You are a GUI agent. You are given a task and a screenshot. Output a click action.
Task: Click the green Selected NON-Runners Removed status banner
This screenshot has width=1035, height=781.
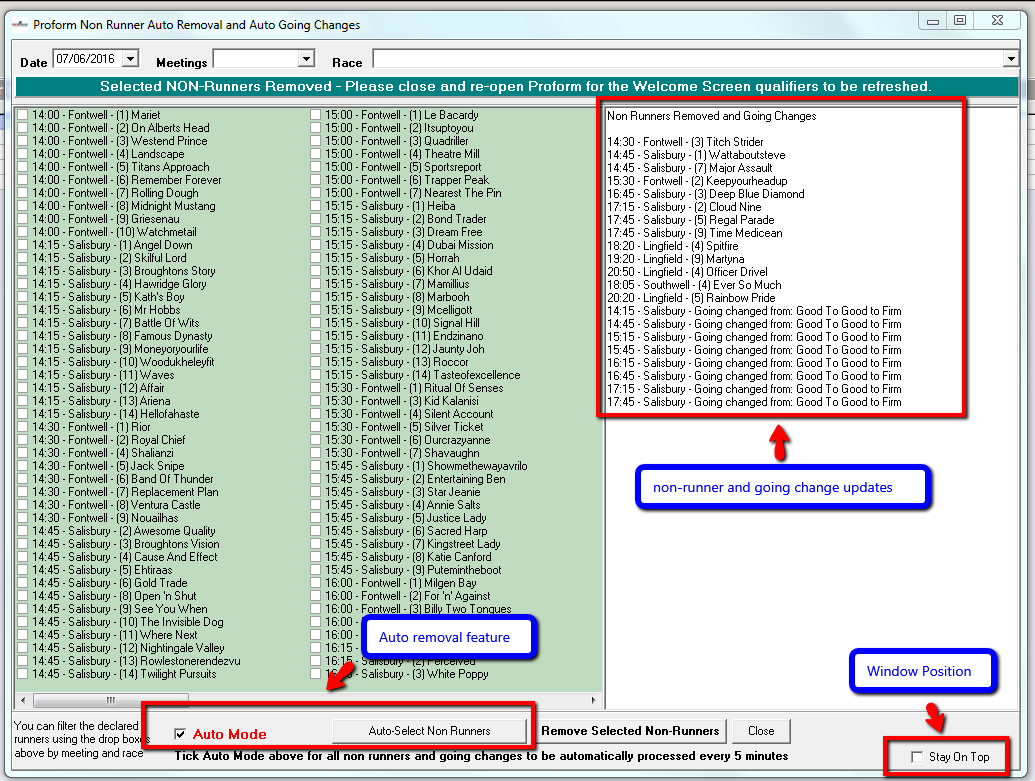[517, 86]
